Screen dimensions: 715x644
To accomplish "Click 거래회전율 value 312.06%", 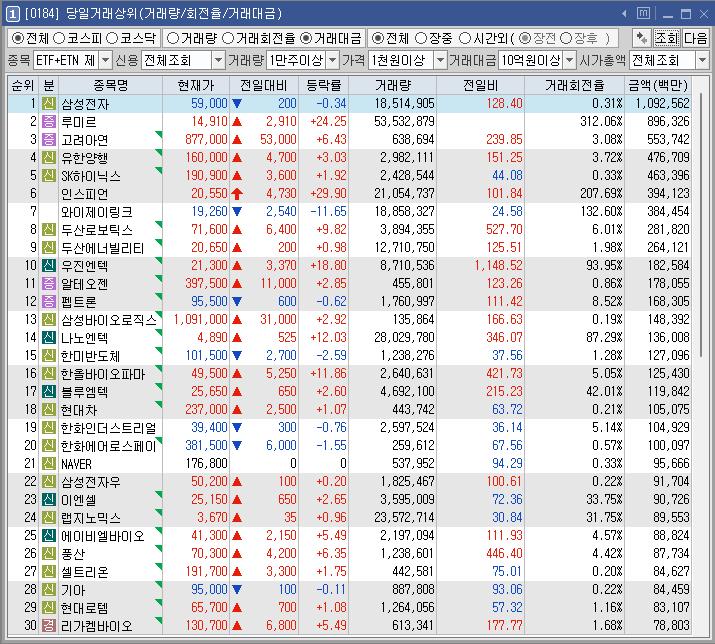I will point(601,122).
